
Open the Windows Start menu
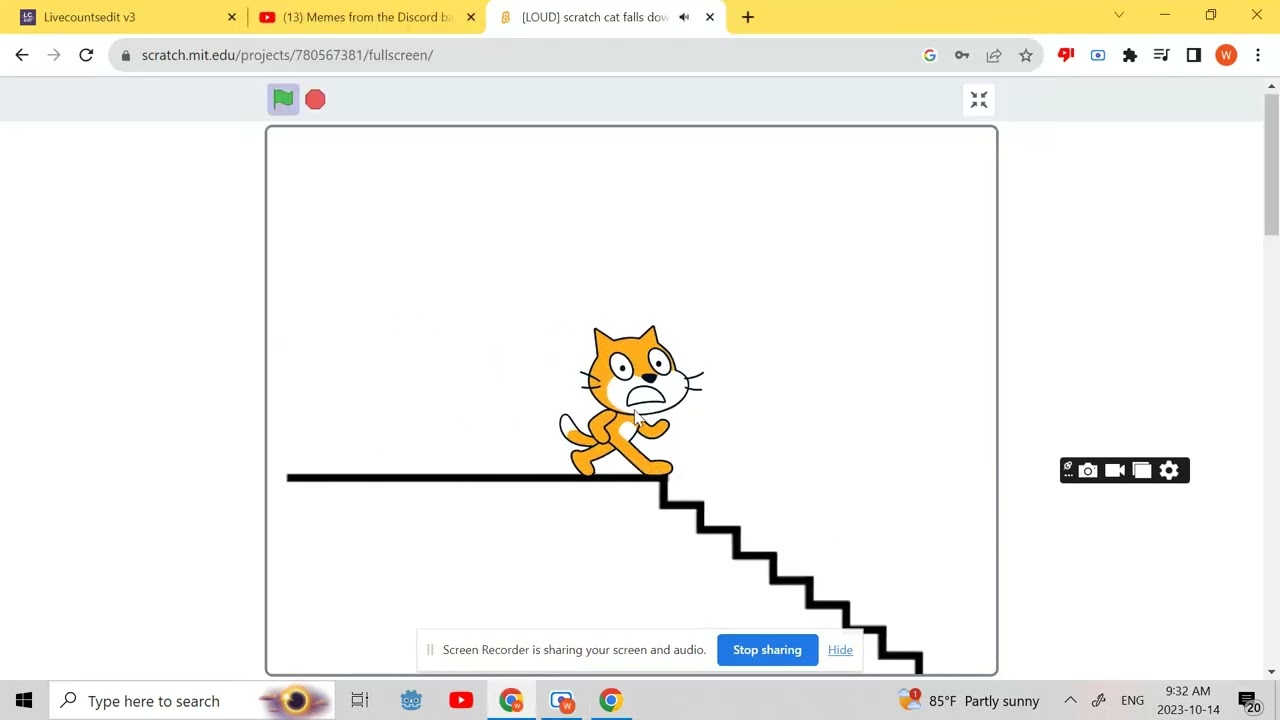tap(24, 701)
